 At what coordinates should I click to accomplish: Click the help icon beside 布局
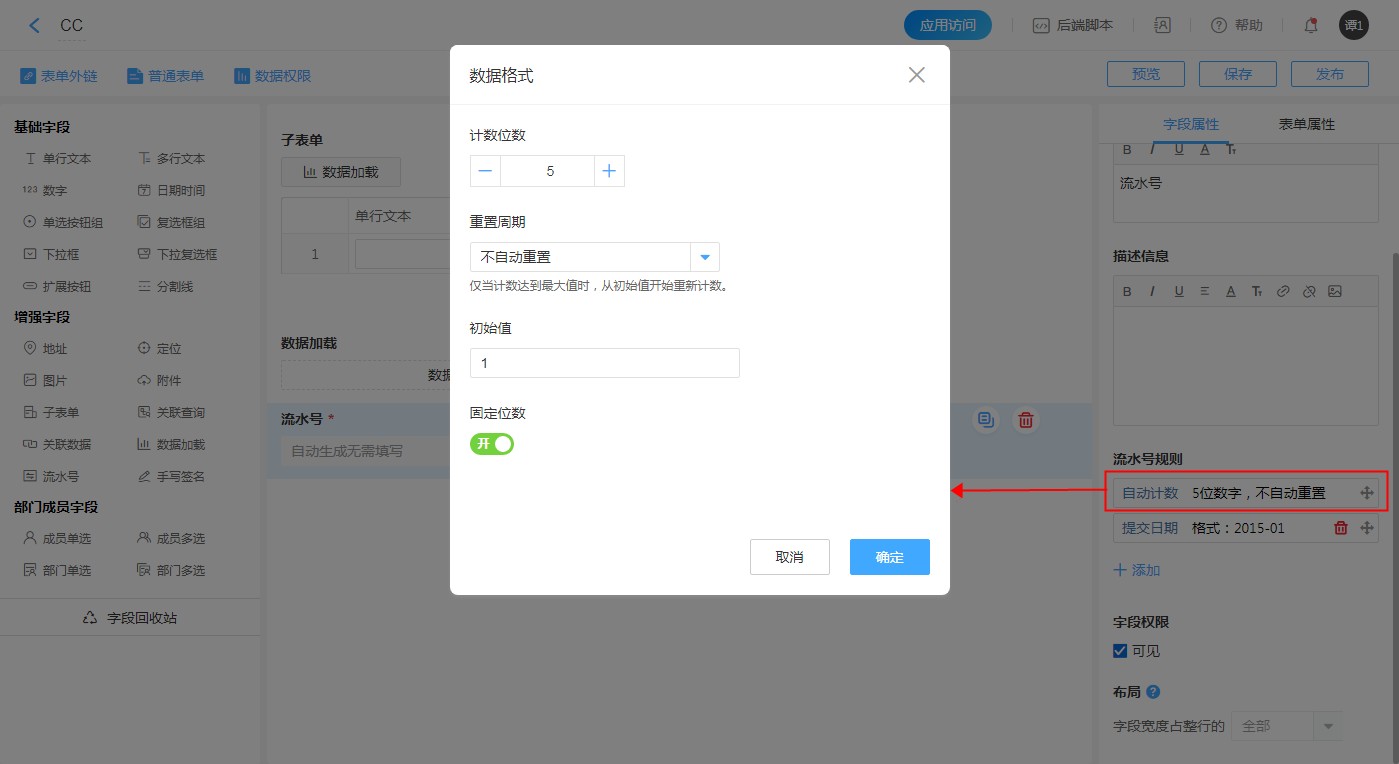1153,692
